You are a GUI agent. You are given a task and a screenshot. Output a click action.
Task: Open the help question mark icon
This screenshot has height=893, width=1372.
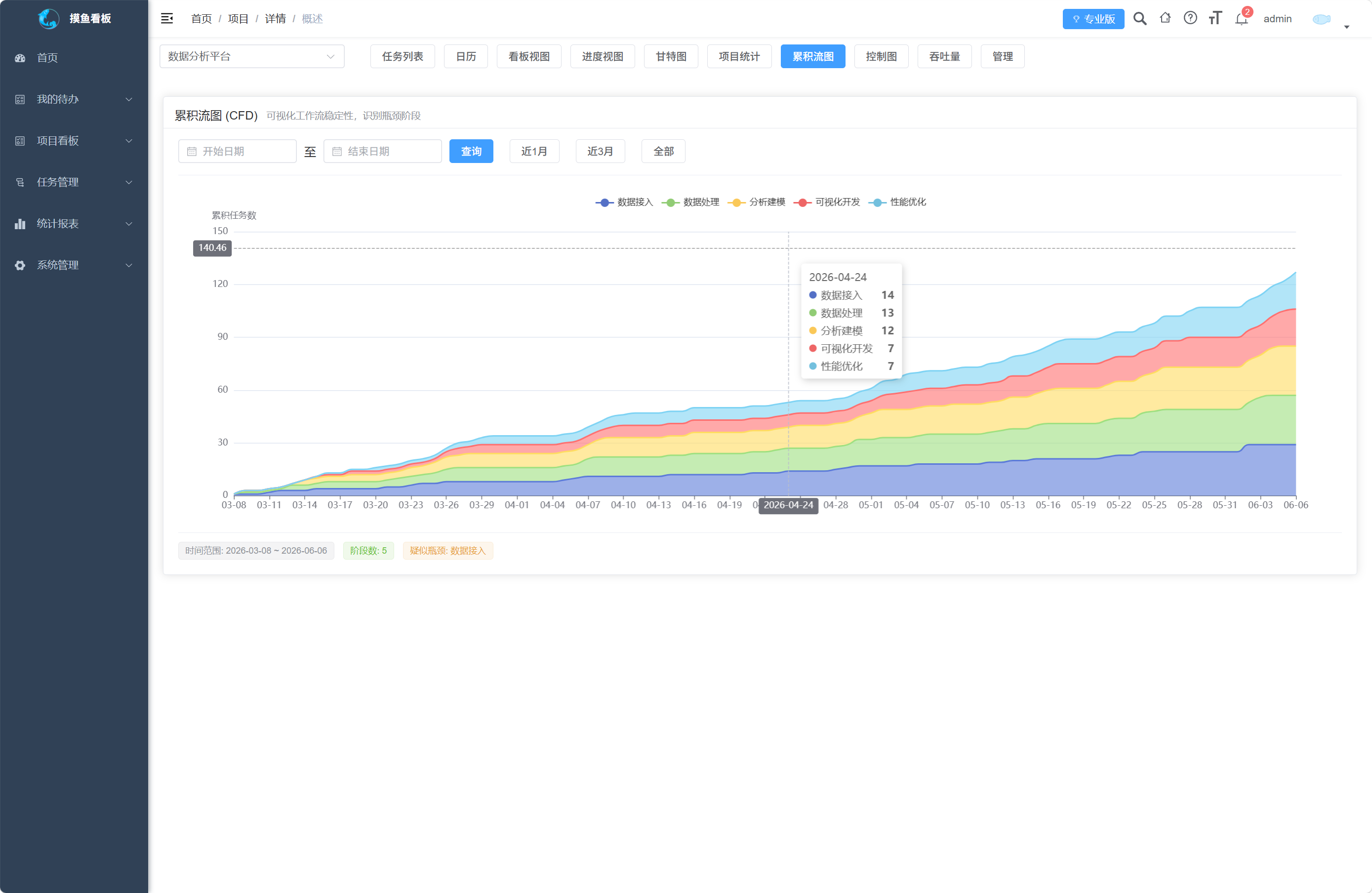coord(1190,18)
